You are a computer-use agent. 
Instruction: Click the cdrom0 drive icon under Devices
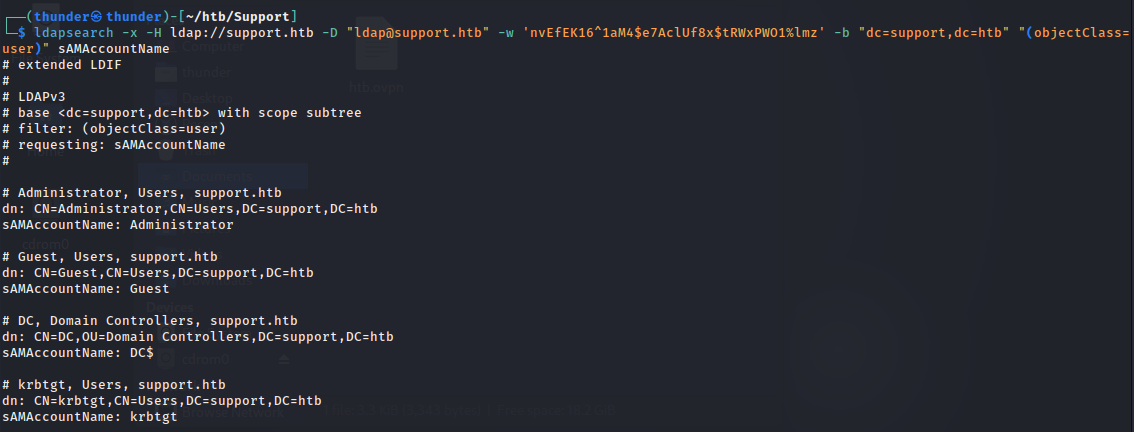(x=166, y=358)
